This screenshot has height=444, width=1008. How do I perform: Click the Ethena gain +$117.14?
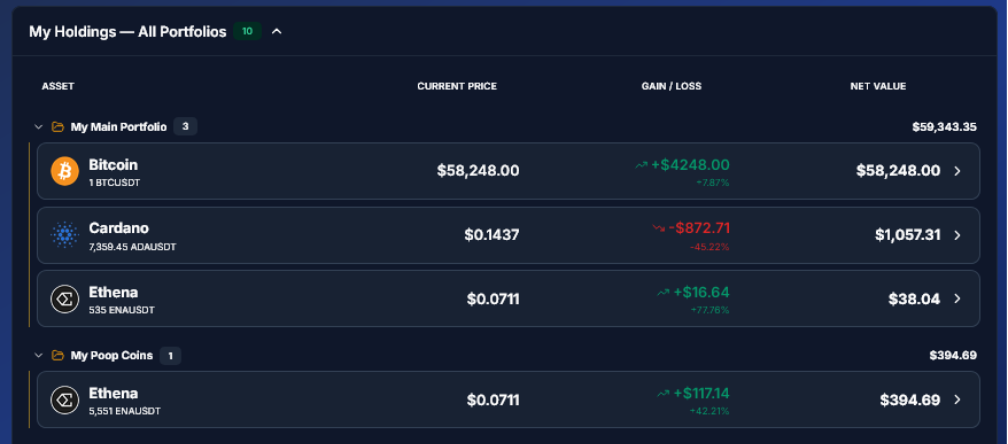coord(701,394)
